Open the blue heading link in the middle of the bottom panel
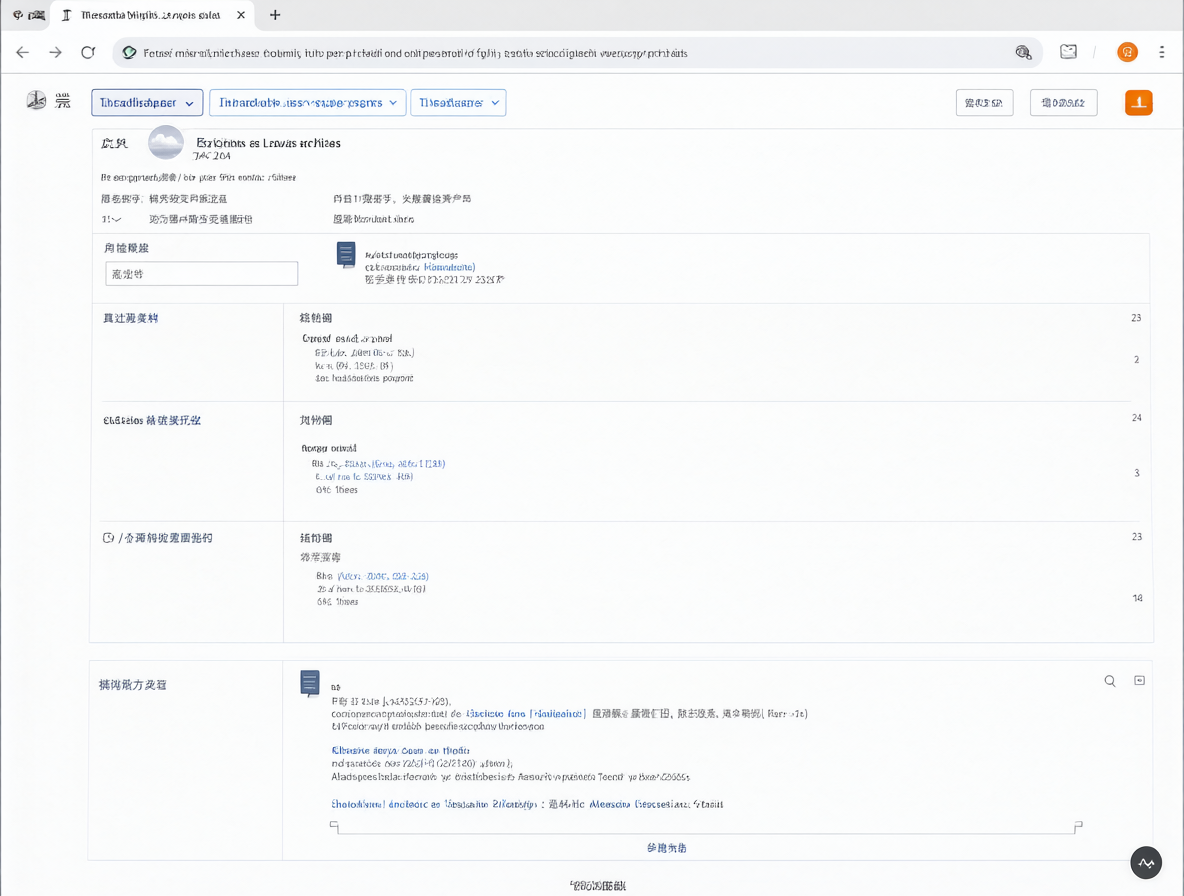The width and height of the screenshot is (1184, 896). click(x=400, y=750)
